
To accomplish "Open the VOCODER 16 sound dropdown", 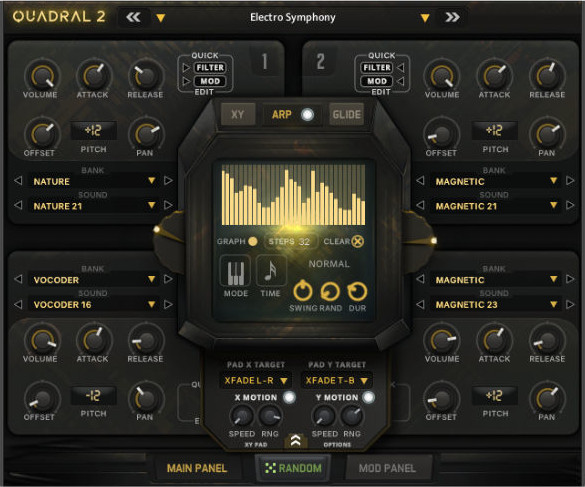I will pos(93,304).
